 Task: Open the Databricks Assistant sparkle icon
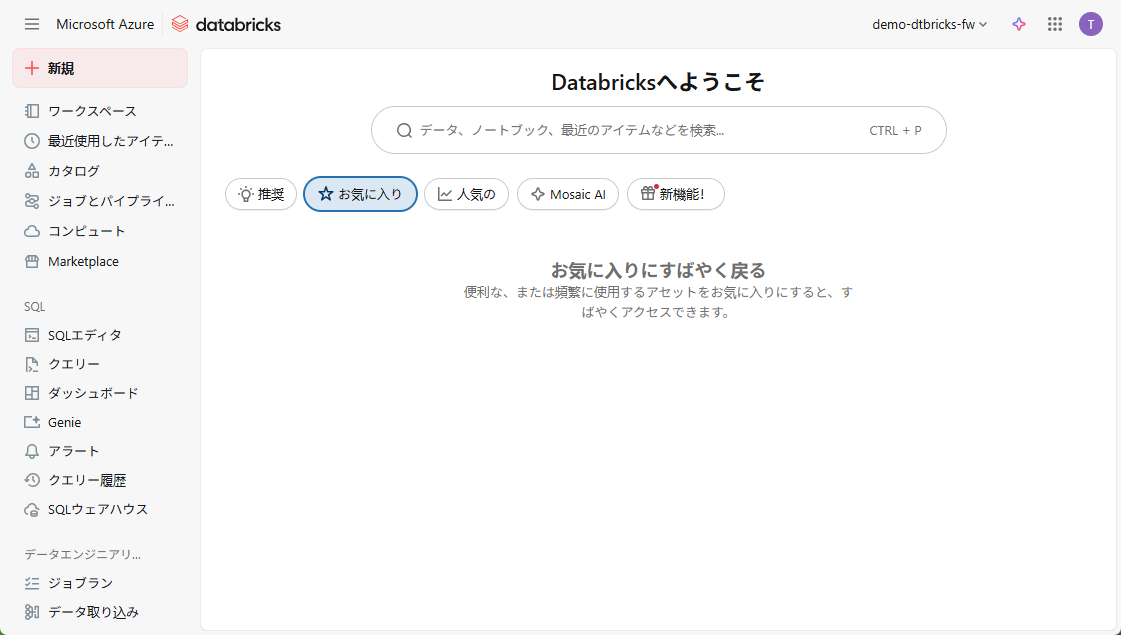pos(1019,24)
